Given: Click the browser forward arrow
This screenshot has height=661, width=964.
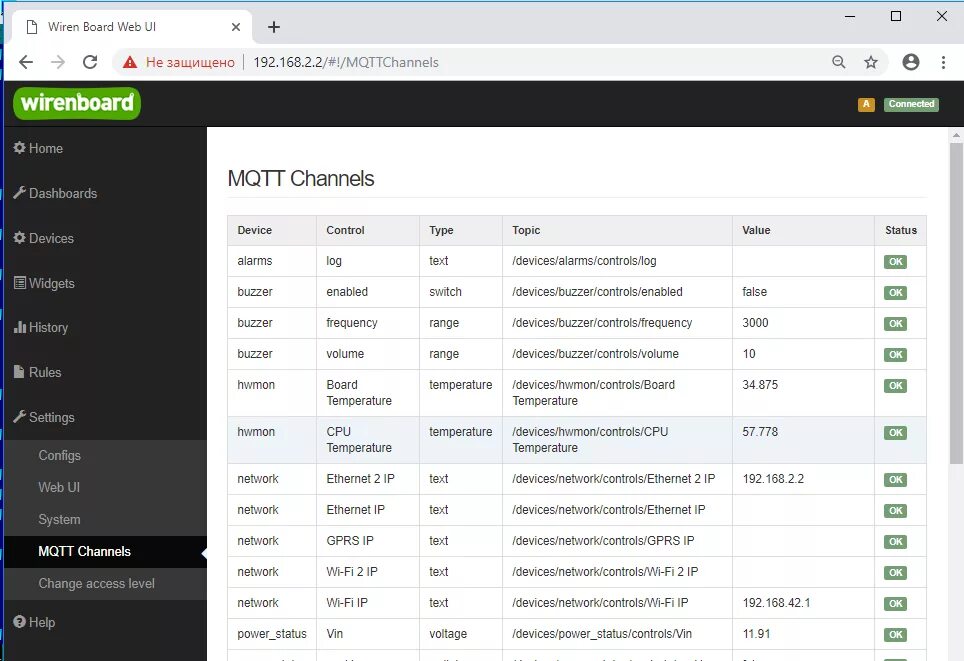Looking at the screenshot, I should click(x=58, y=62).
